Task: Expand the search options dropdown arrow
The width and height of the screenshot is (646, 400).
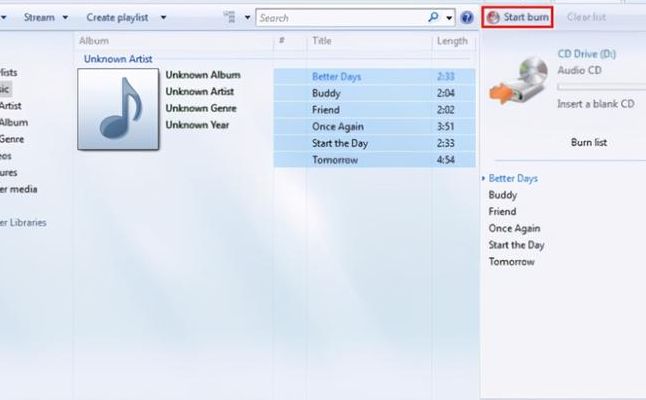Action: pos(449,18)
